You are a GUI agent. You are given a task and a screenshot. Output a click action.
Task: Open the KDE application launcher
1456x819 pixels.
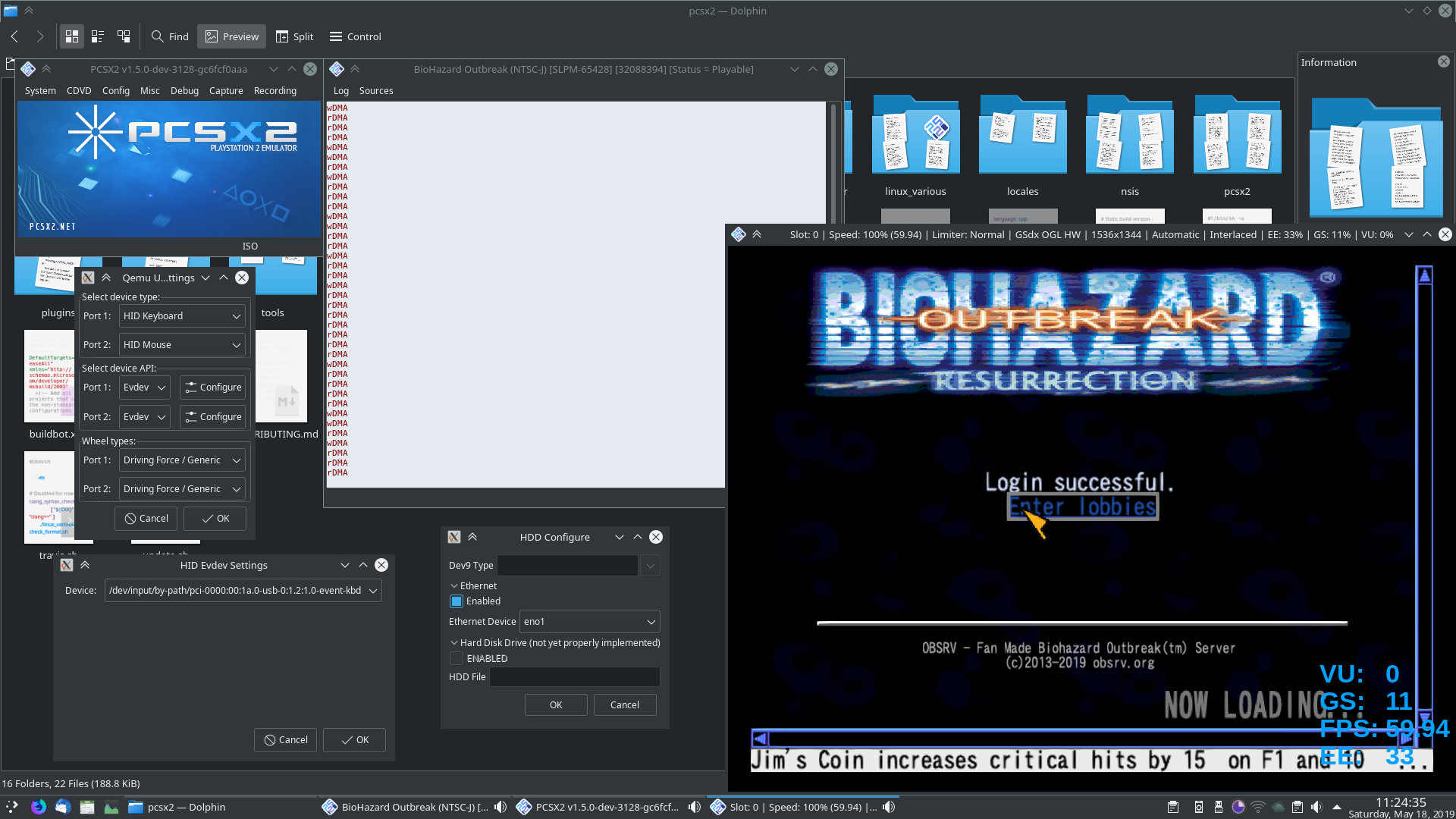pos(12,807)
